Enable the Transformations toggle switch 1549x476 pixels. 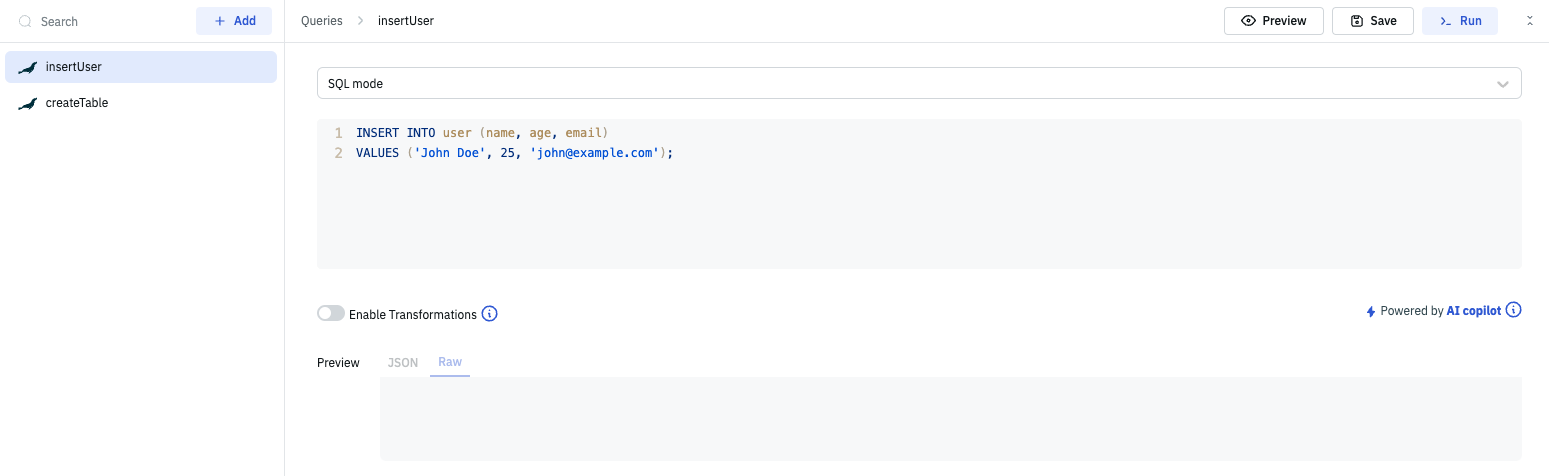(x=331, y=314)
